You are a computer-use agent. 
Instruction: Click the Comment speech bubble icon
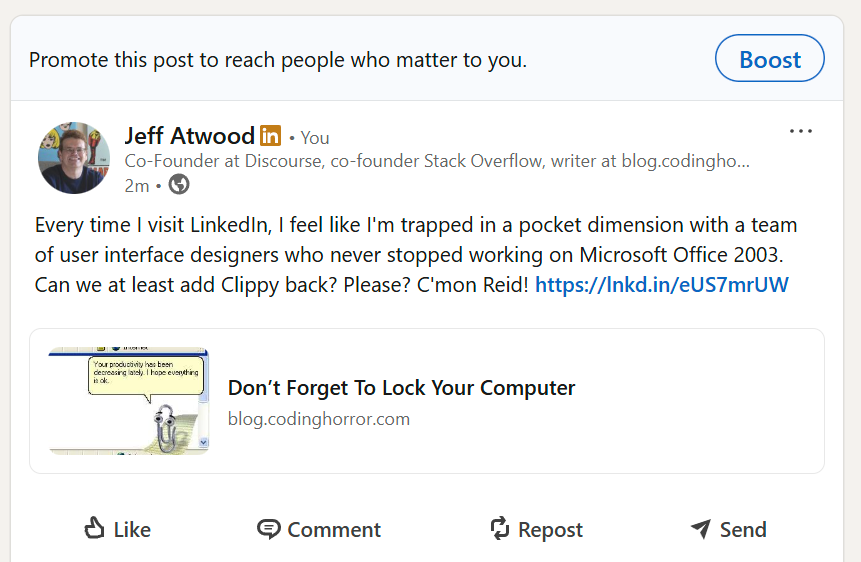pyautogui.click(x=268, y=529)
